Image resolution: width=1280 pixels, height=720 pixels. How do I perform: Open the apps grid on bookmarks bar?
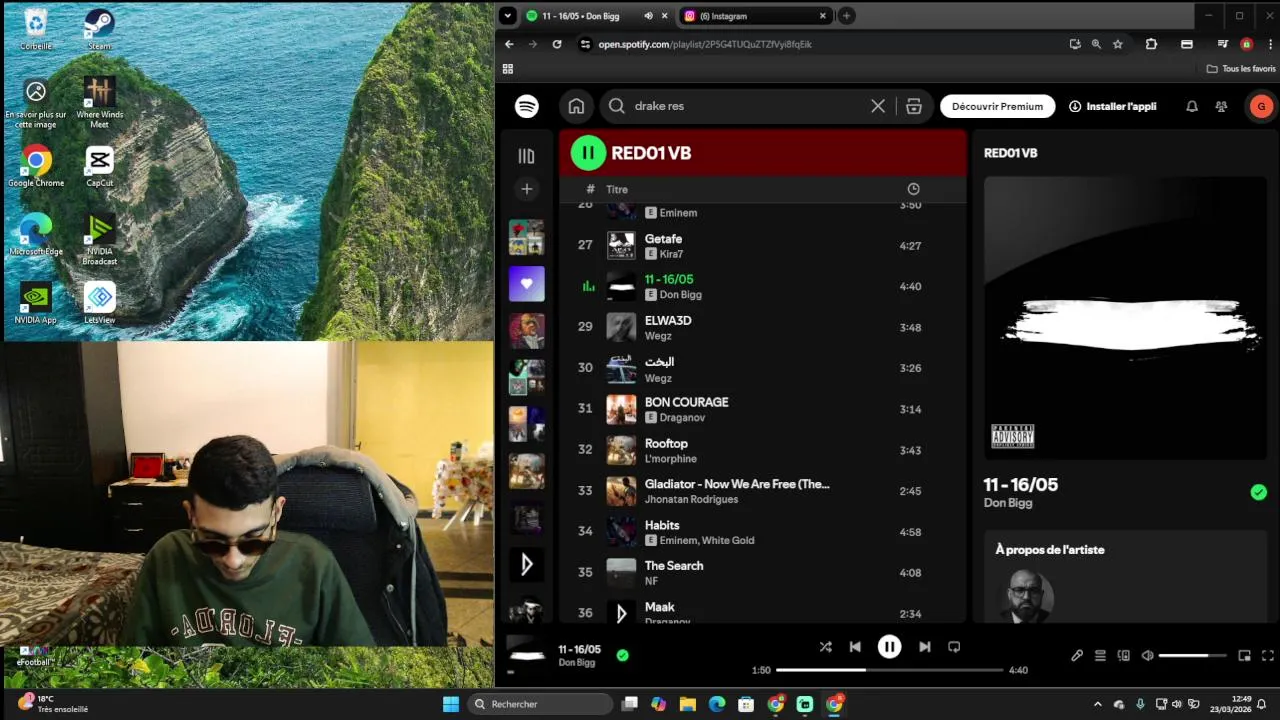coord(508,69)
